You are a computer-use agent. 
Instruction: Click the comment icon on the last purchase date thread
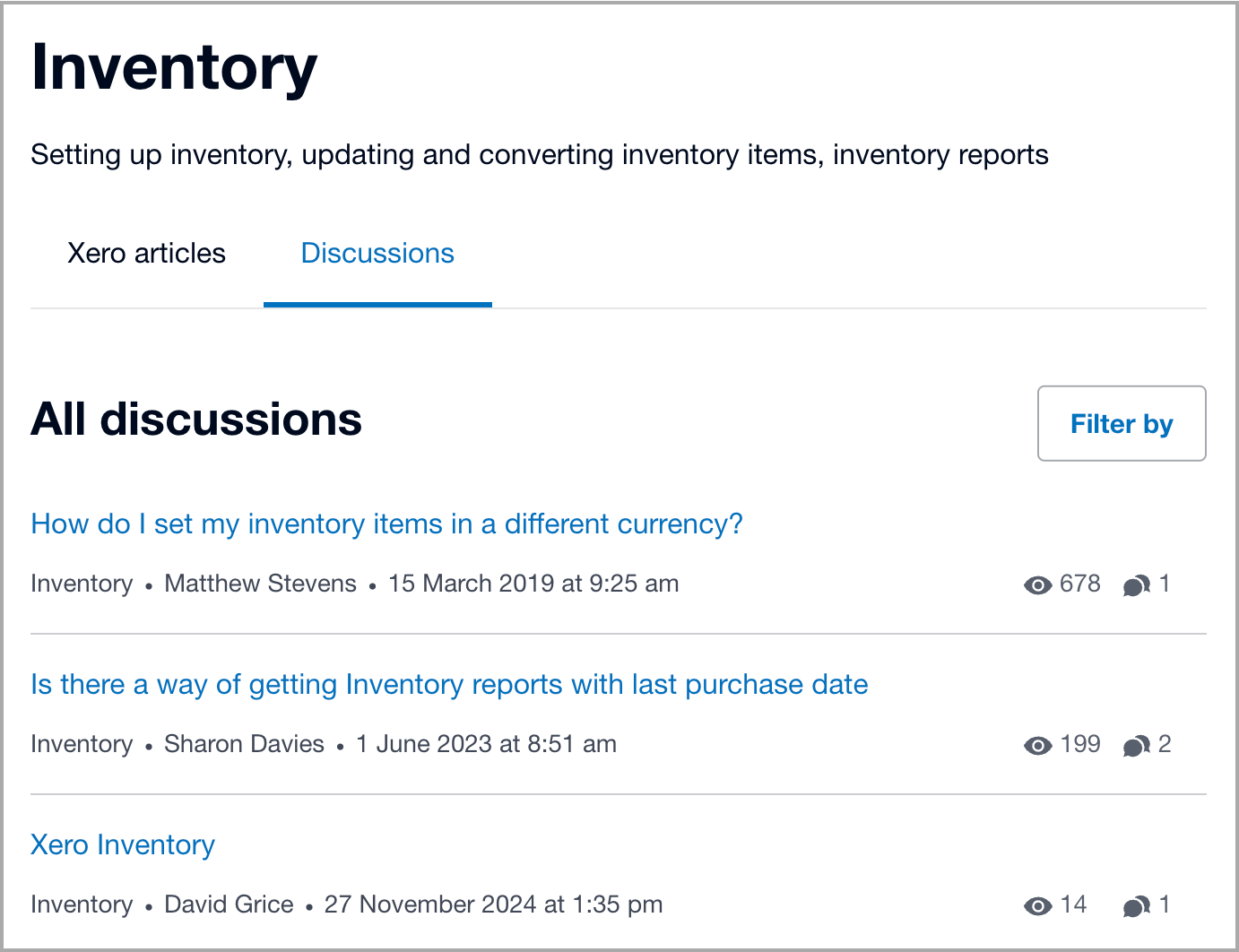point(1138,745)
